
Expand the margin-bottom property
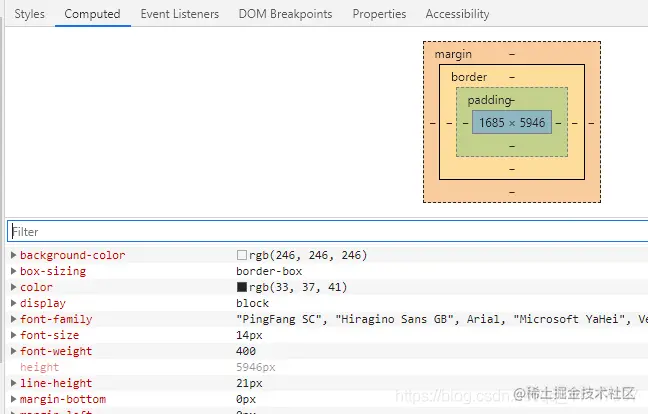[13, 399]
